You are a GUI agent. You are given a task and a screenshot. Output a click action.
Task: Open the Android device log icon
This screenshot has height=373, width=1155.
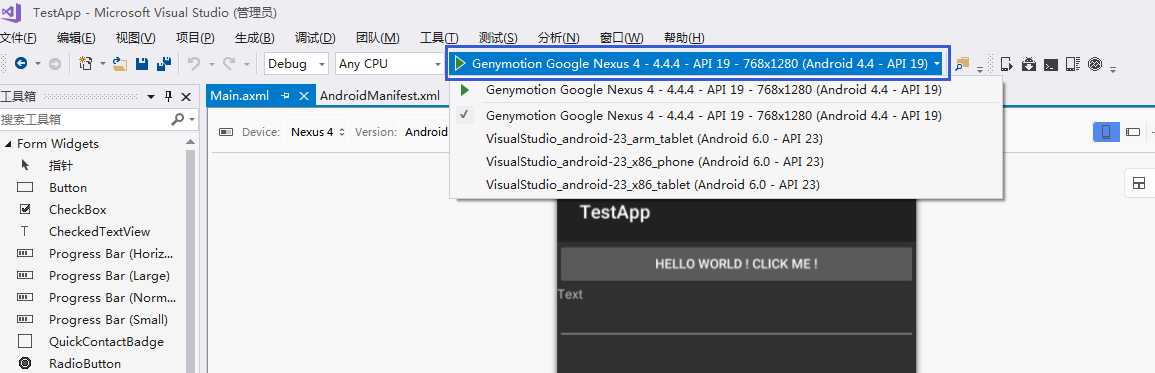[1072, 64]
